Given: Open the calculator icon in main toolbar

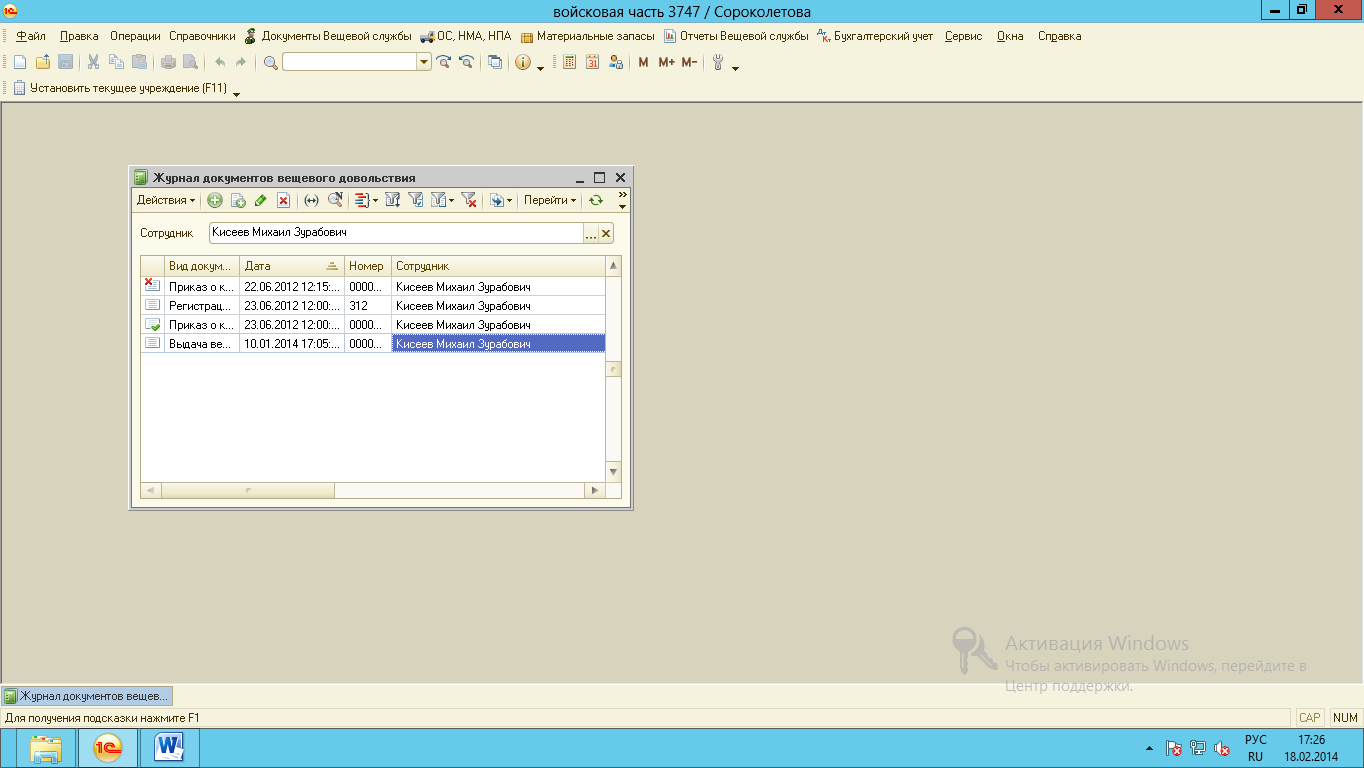Looking at the screenshot, I should (569, 62).
